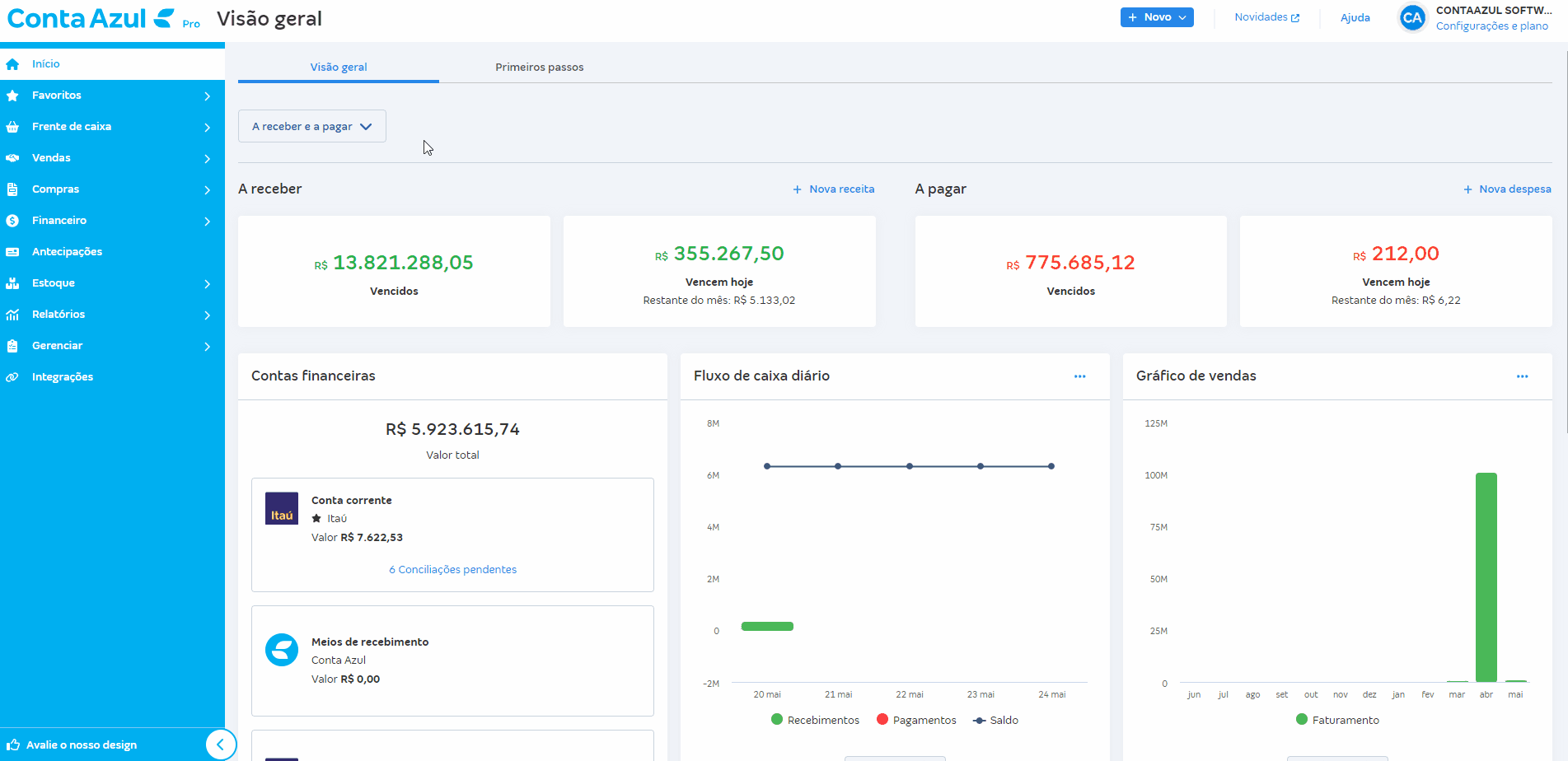Expand the Gerenciar submenu arrow
Screen dimensions: 1568x761
(x=207, y=347)
